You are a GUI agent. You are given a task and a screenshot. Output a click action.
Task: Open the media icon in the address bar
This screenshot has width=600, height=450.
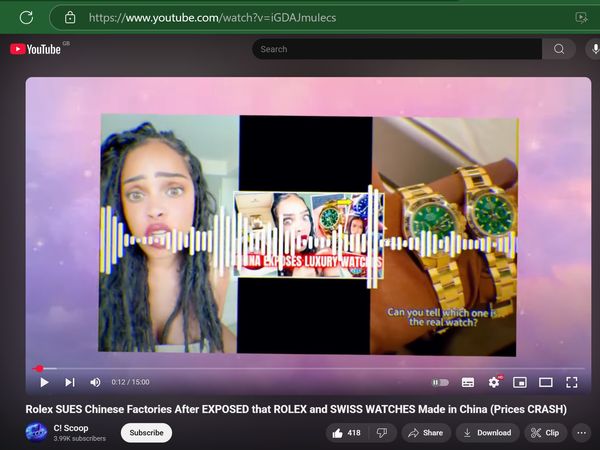pos(582,17)
